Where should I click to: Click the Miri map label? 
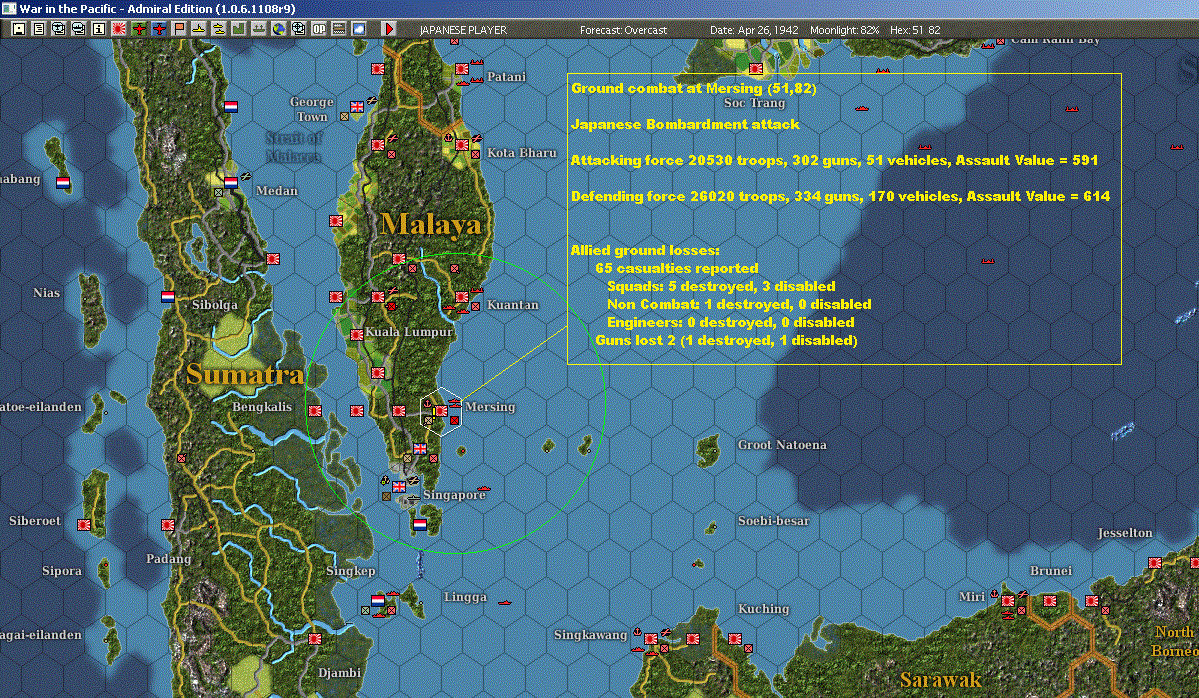(972, 596)
